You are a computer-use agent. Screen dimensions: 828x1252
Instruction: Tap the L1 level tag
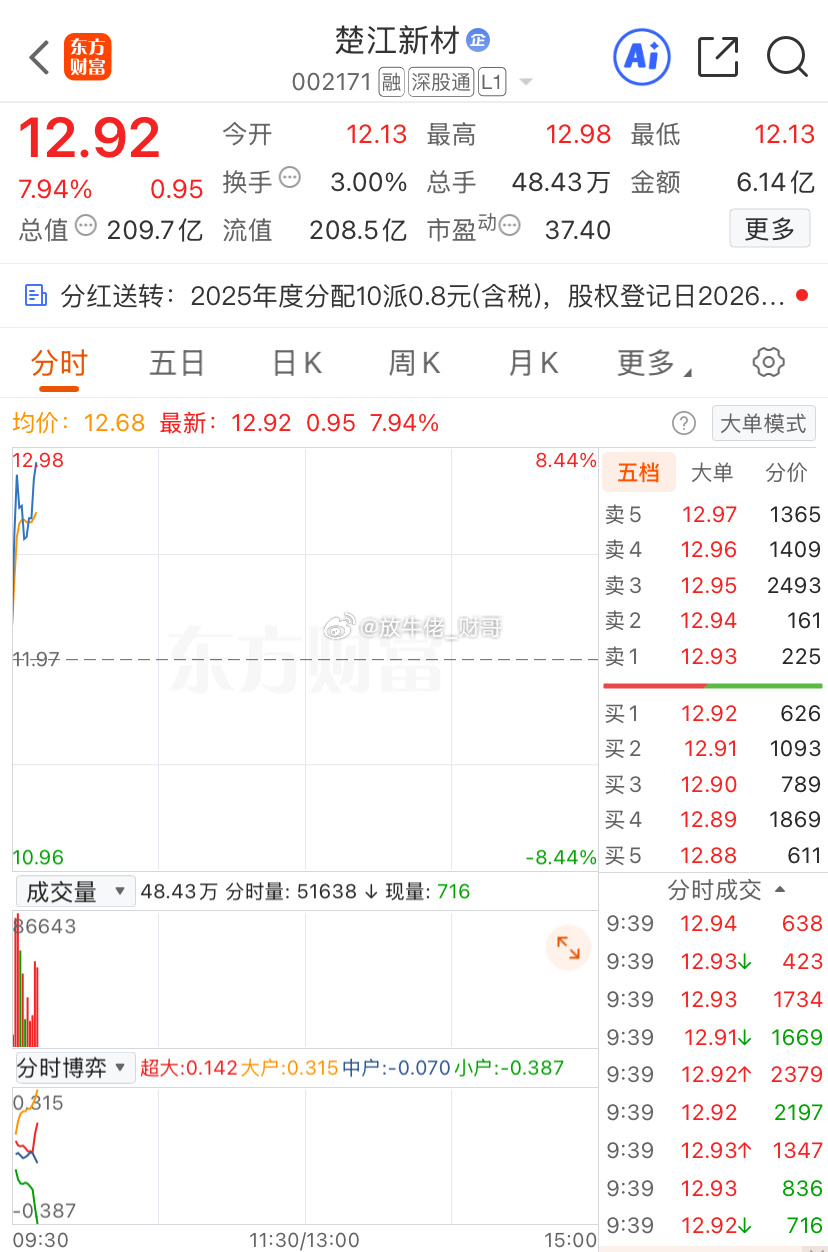(x=490, y=82)
